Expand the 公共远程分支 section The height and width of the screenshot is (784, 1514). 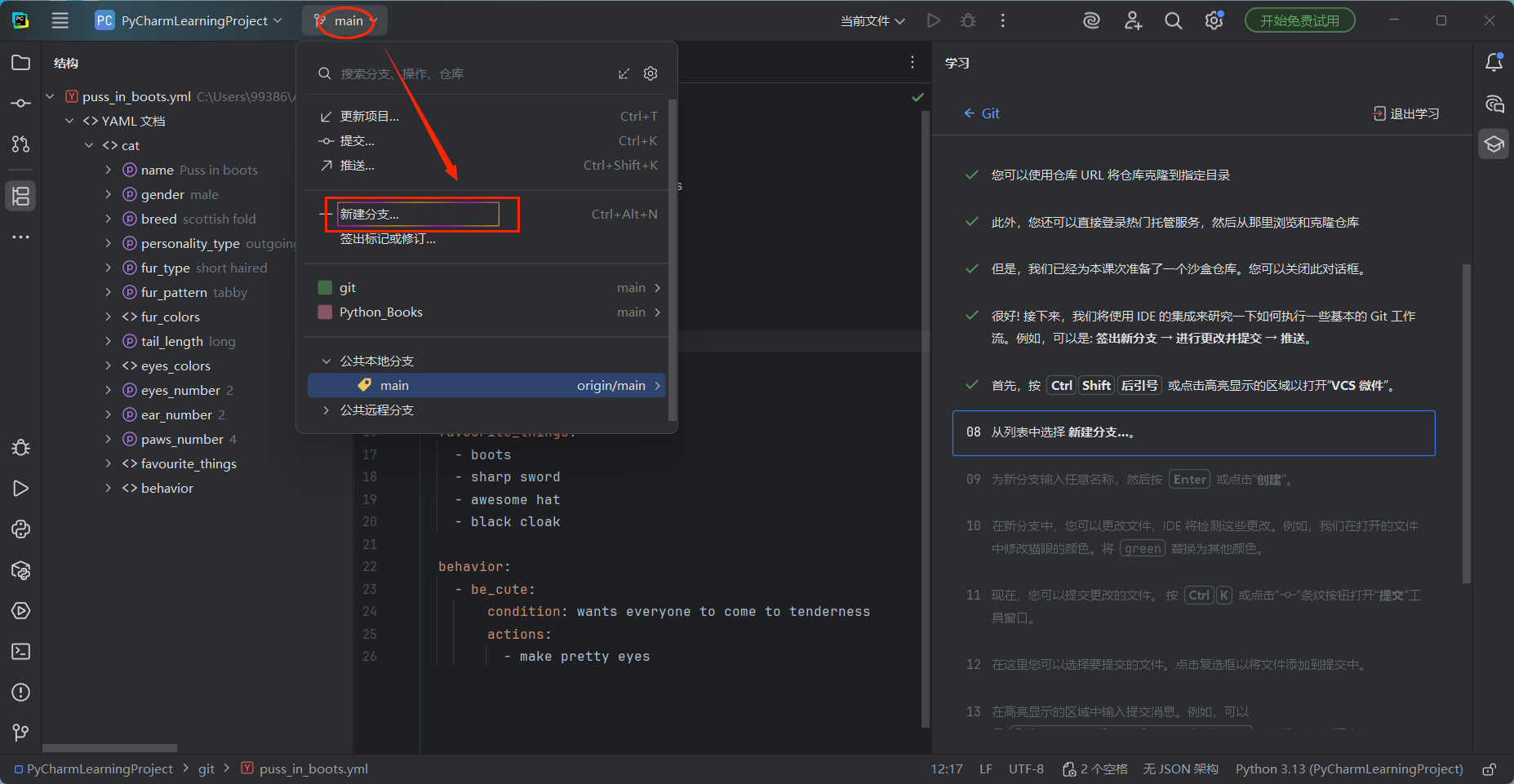point(326,410)
